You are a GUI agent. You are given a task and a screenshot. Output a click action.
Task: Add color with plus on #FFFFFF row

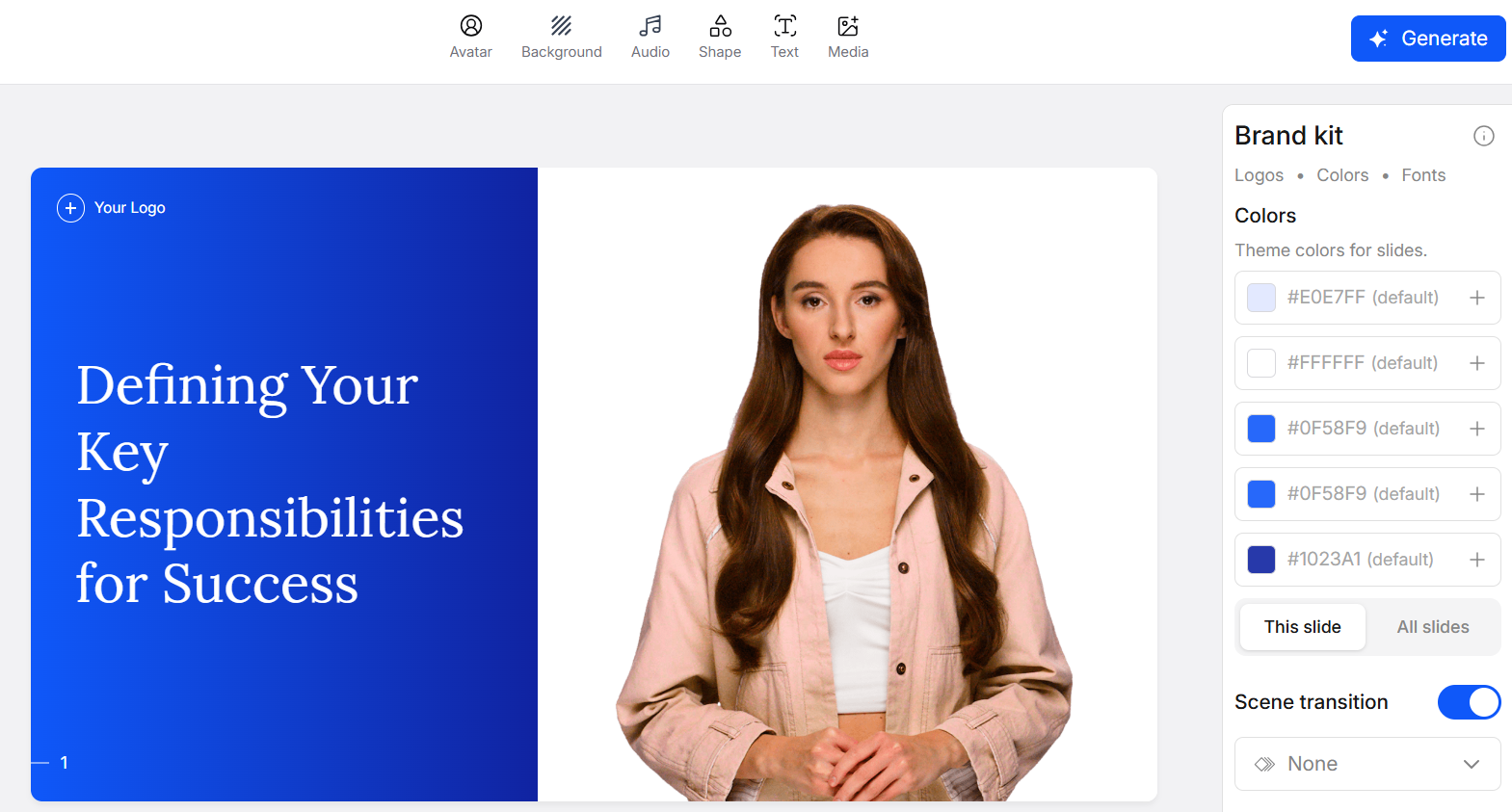[1476, 363]
